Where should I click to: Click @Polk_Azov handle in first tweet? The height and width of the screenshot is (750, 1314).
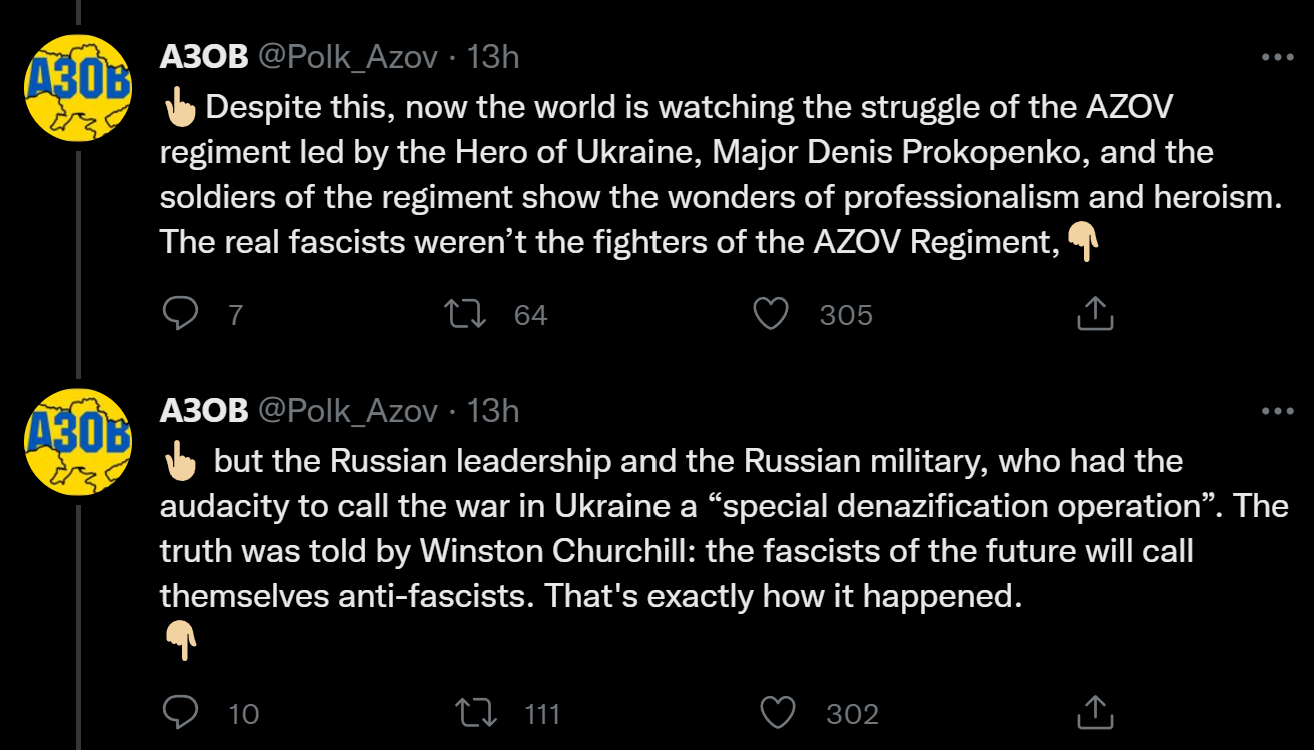pos(348,58)
